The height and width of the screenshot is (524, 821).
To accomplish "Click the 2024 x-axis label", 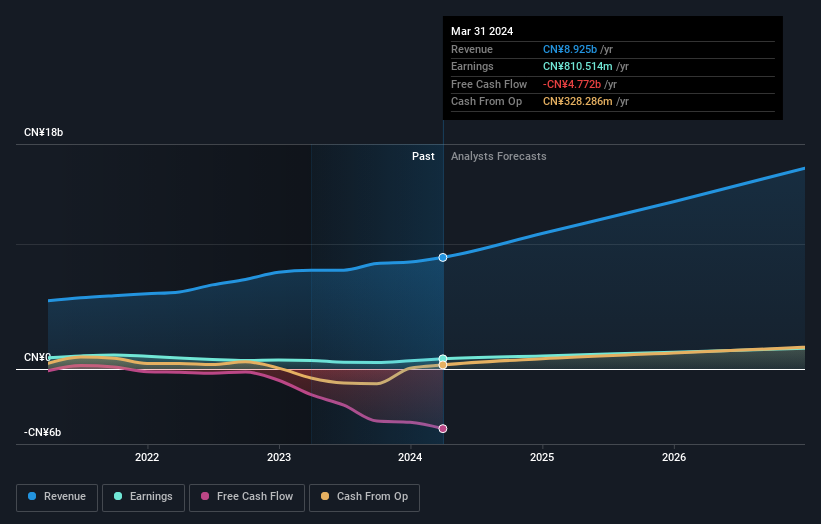I will click(410, 458).
